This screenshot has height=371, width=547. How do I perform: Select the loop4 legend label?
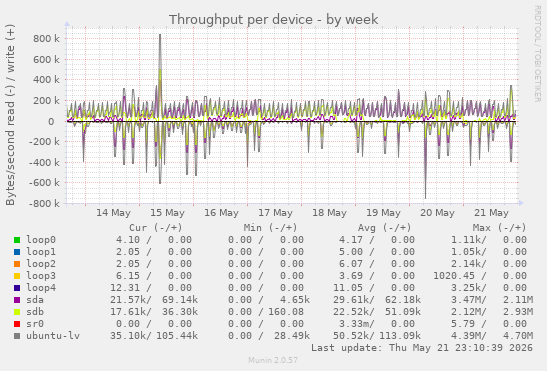point(41,288)
